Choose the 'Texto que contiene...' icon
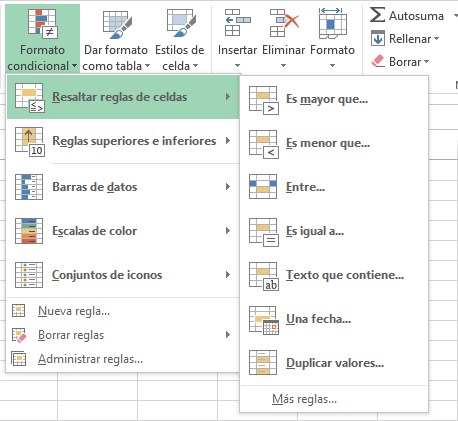Image resolution: width=458 pixels, height=421 pixels. click(x=264, y=276)
